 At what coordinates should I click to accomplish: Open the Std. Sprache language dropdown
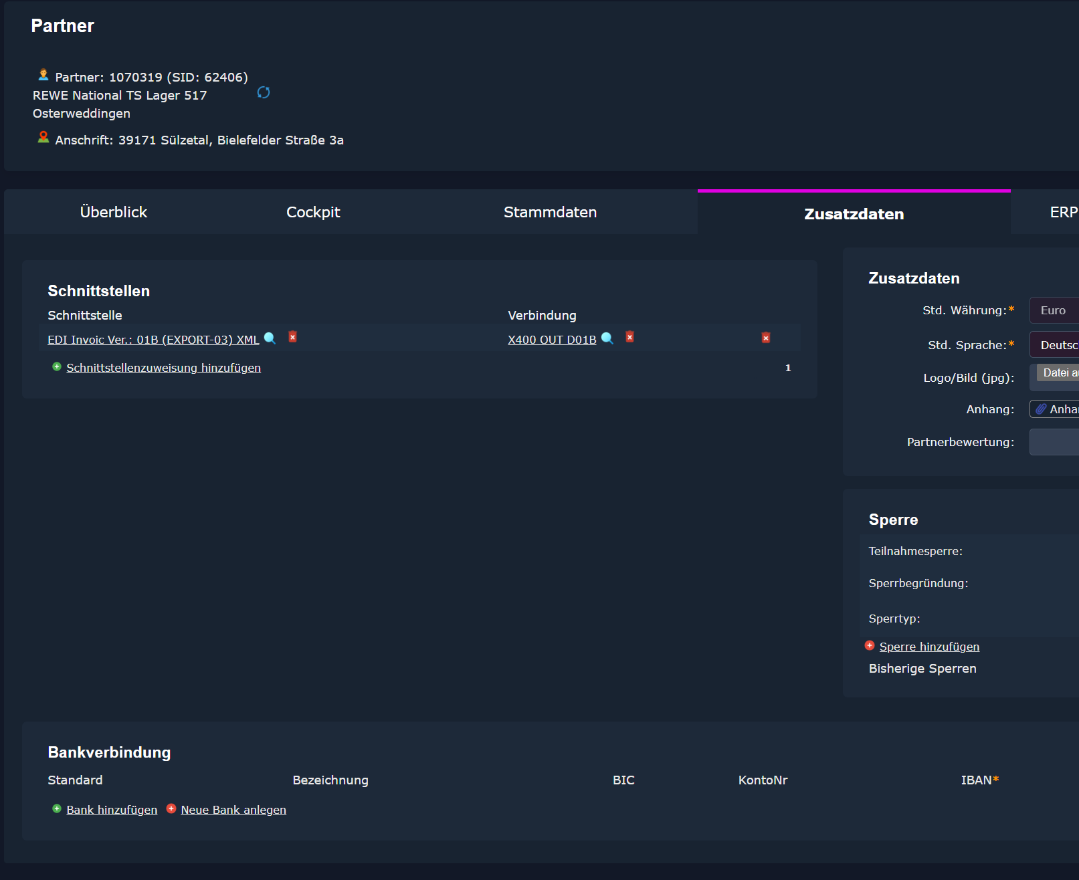point(1053,345)
